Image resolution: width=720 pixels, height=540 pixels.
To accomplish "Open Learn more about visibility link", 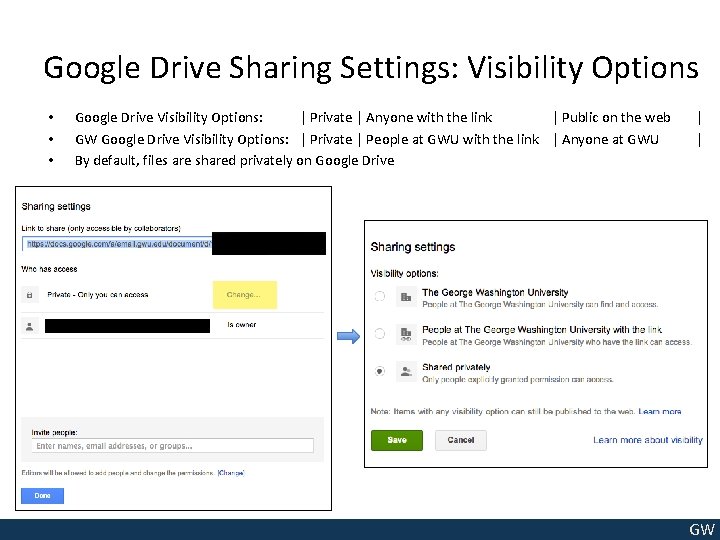I will point(648,440).
